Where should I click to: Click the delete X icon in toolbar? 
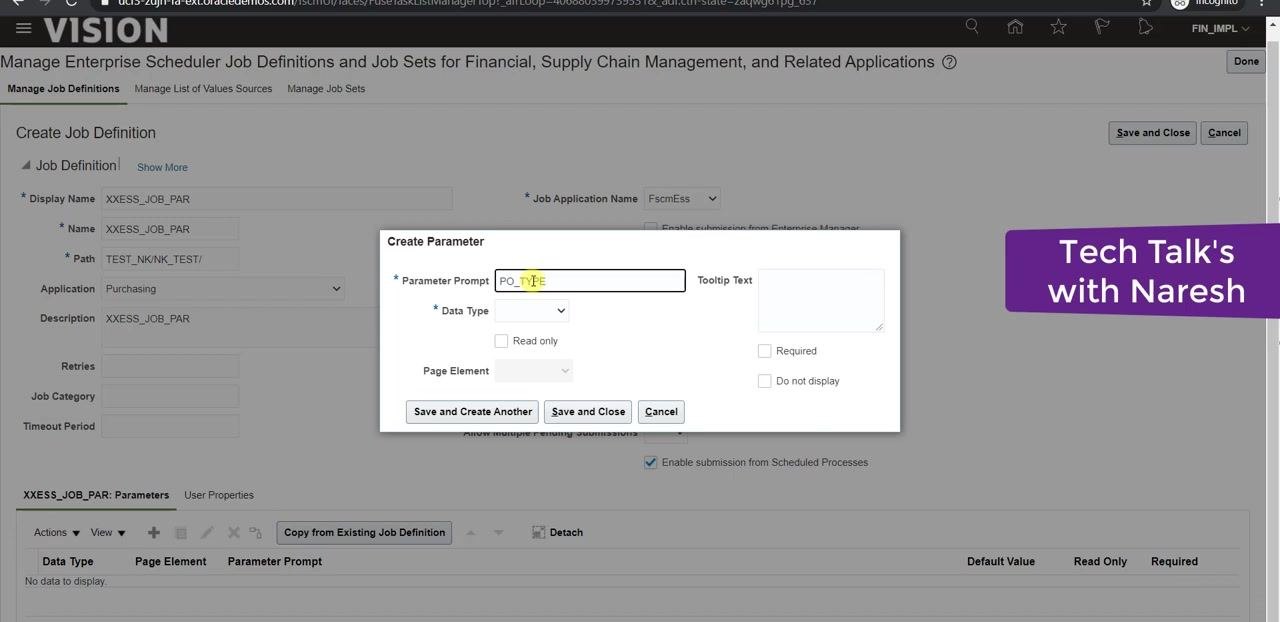tap(234, 533)
